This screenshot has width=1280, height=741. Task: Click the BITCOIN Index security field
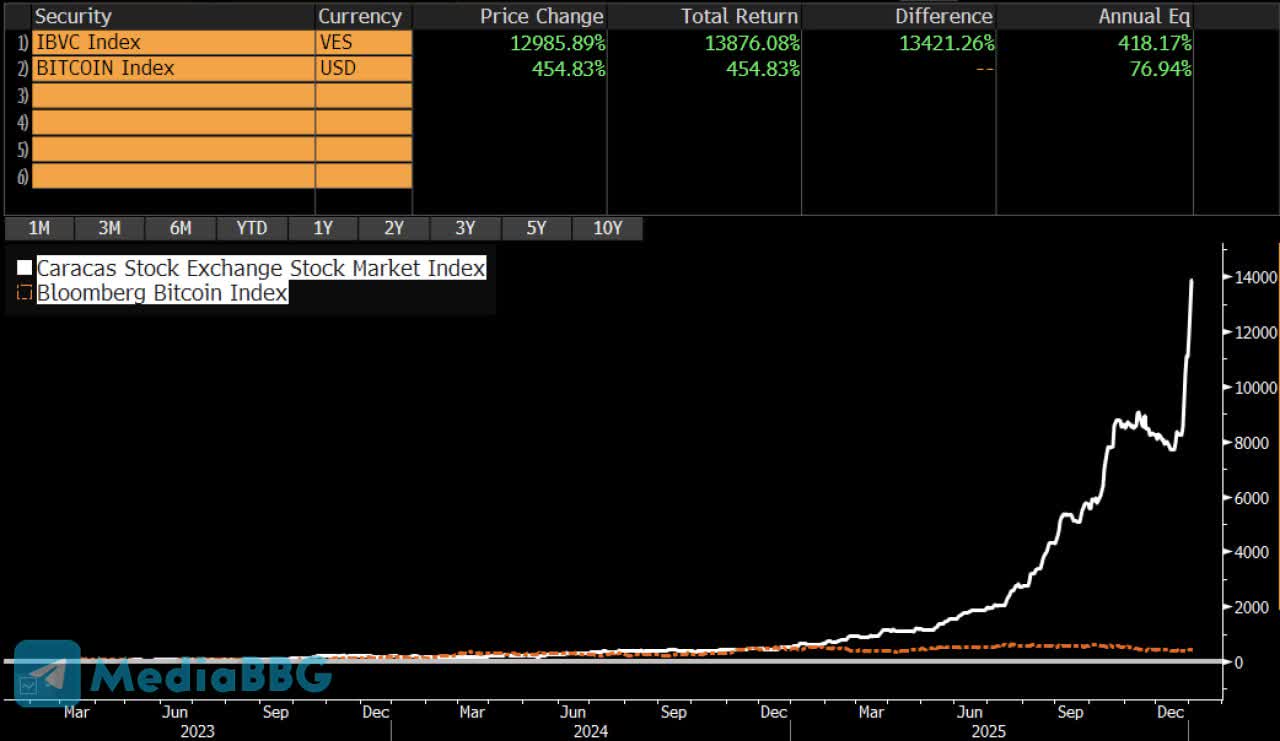coord(173,69)
